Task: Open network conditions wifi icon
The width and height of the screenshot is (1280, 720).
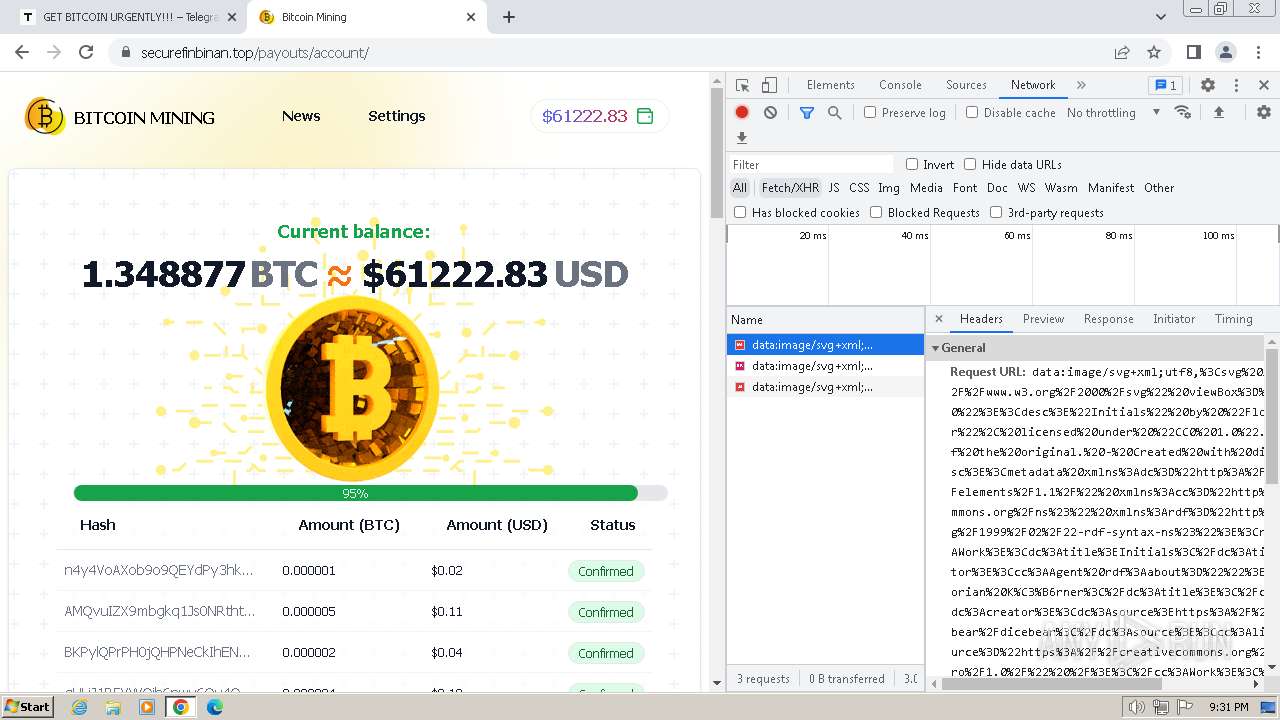Action: [x=1183, y=113]
